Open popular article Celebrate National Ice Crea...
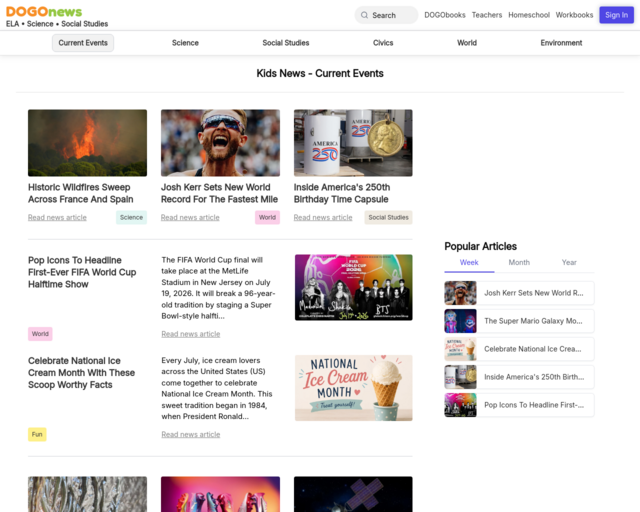Viewport: 640px width, 512px height. [533, 349]
